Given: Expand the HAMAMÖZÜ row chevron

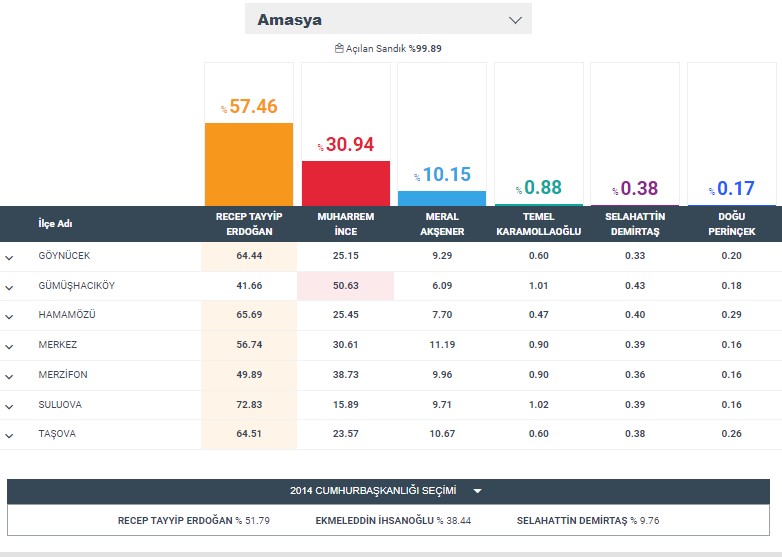Looking at the screenshot, I should click(x=9, y=317).
